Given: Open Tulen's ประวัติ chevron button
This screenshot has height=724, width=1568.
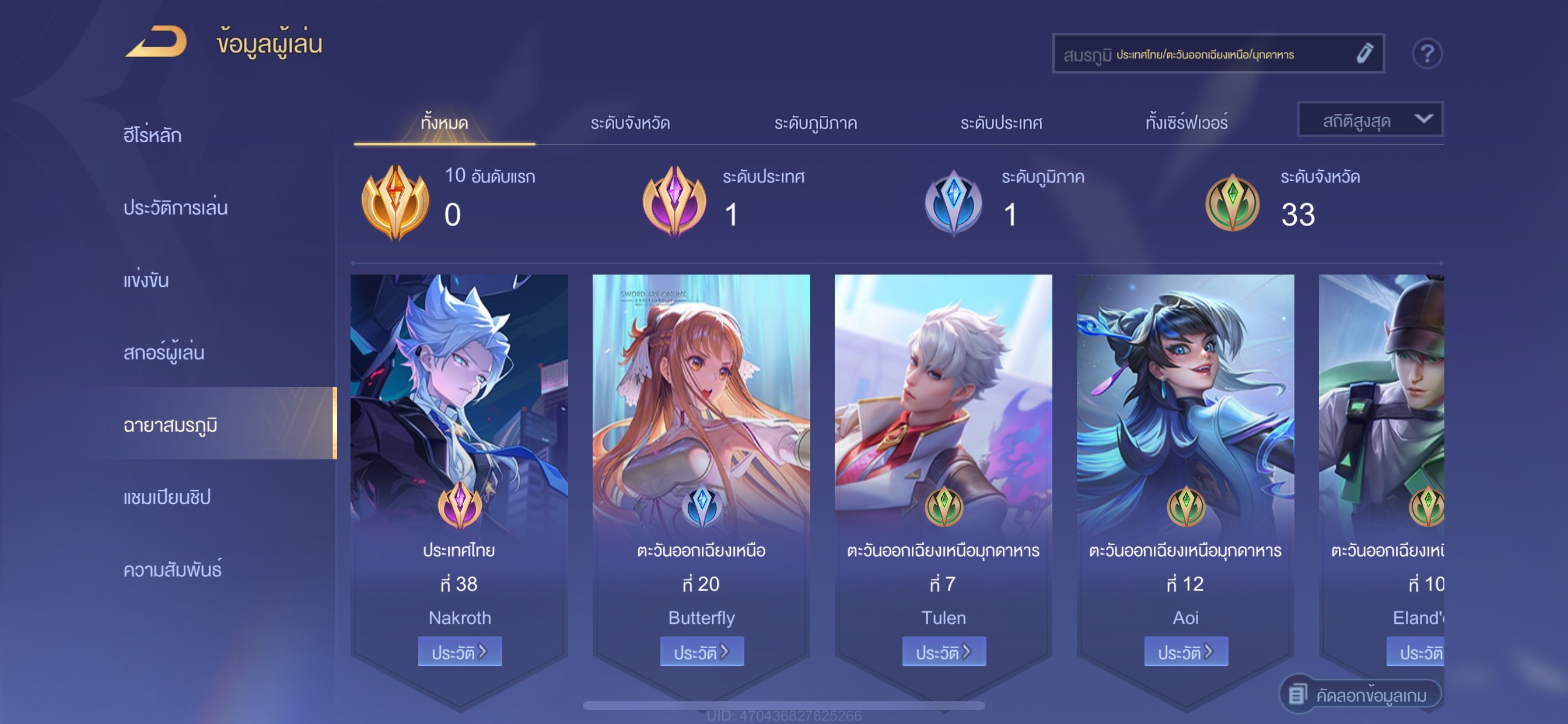Looking at the screenshot, I should (943, 652).
